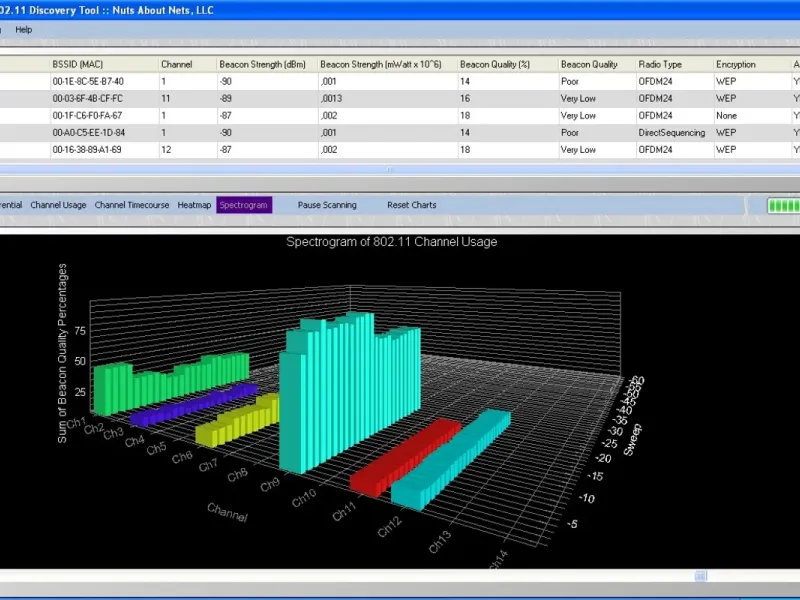Click the horizontal splitter grip below table

pos(390,170)
